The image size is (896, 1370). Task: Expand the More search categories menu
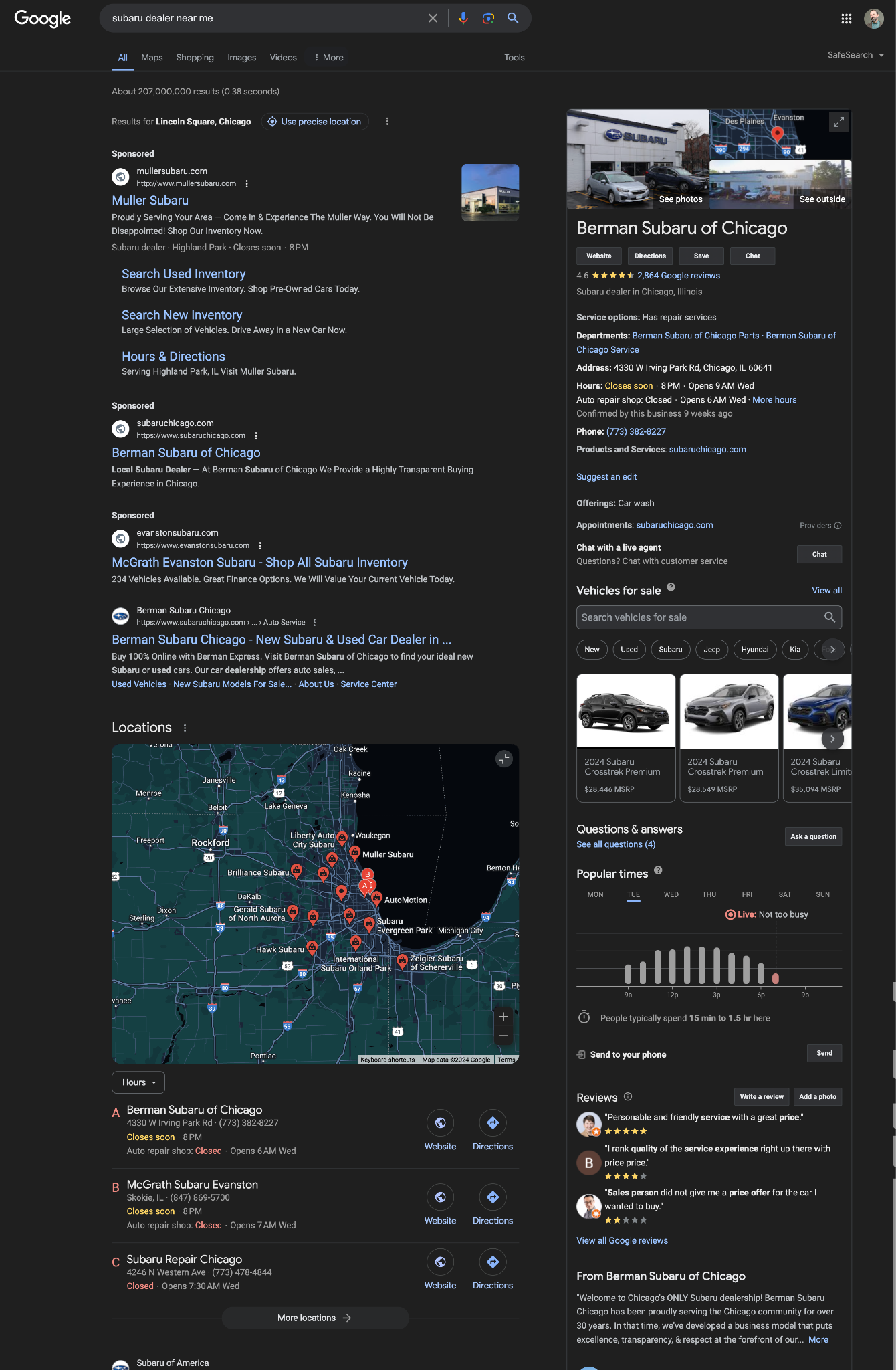328,58
